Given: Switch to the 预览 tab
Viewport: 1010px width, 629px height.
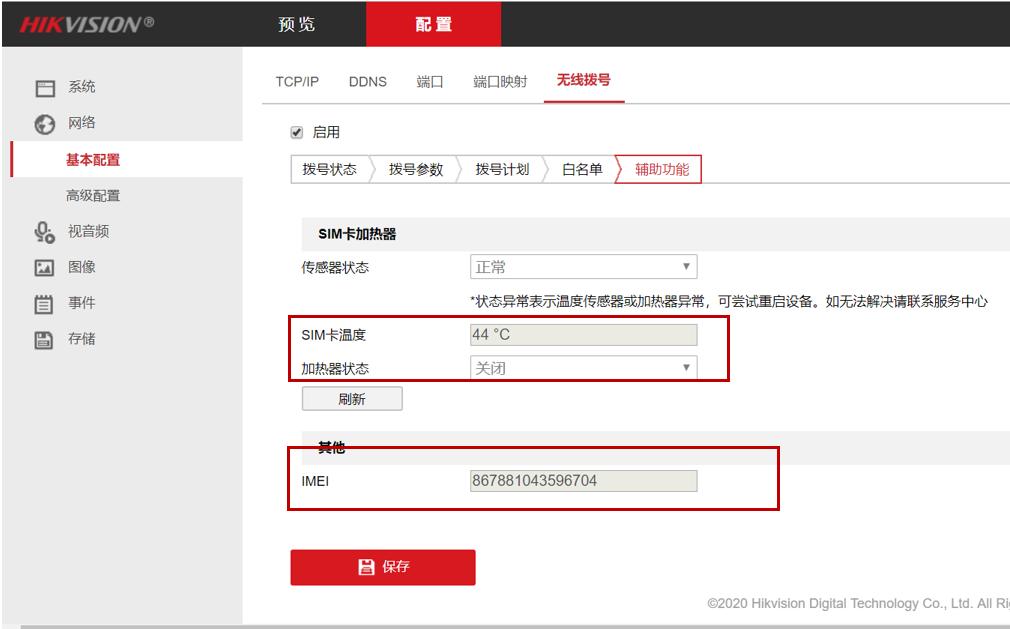Looking at the screenshot, I should pyautogui.click(x=299, y=24).
